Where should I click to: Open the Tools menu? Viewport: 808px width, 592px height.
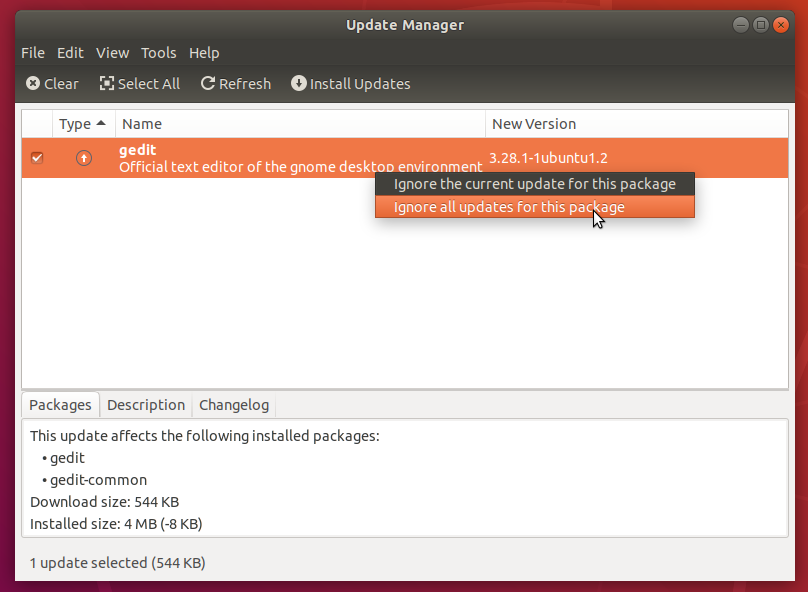pos(158,52)
